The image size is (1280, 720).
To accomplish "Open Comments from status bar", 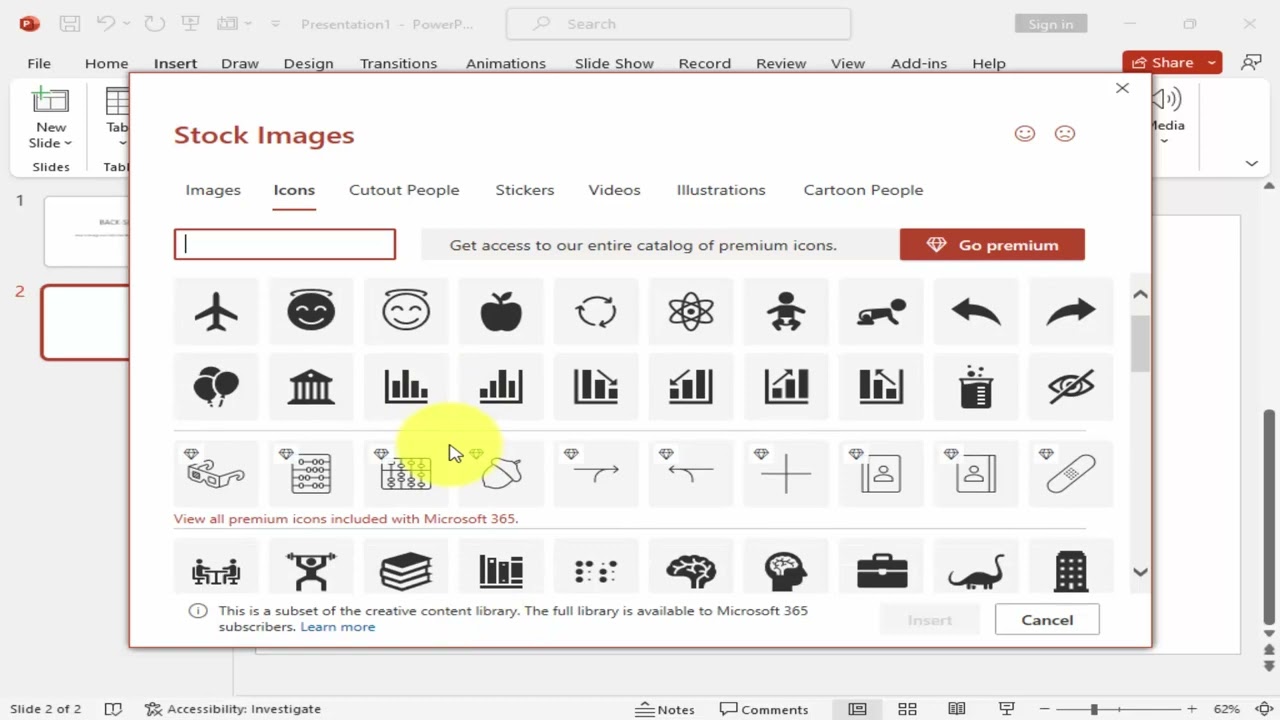I will [x=764, y=709].
